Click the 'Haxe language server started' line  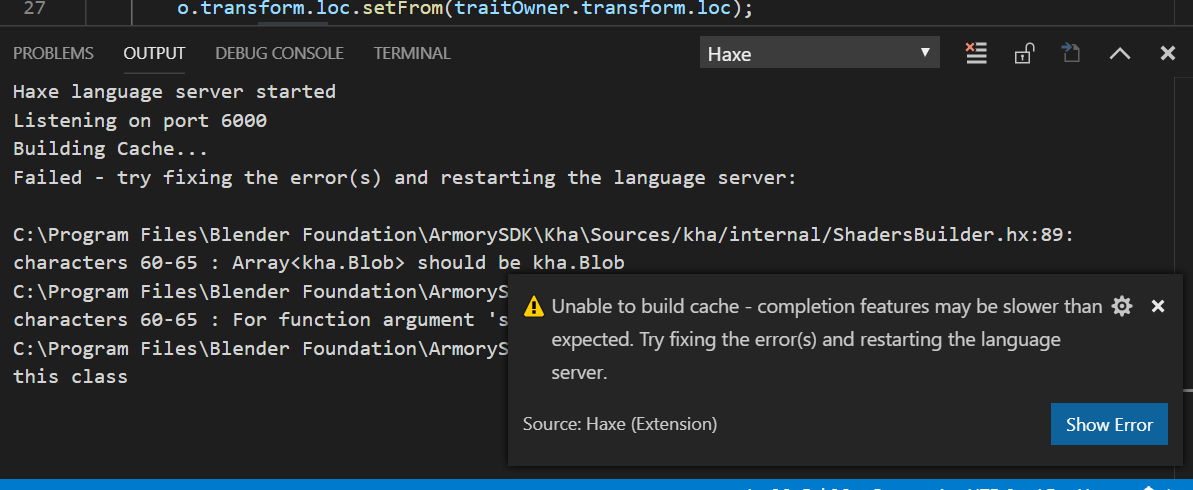pyautogui.click(x=174, y=92)
